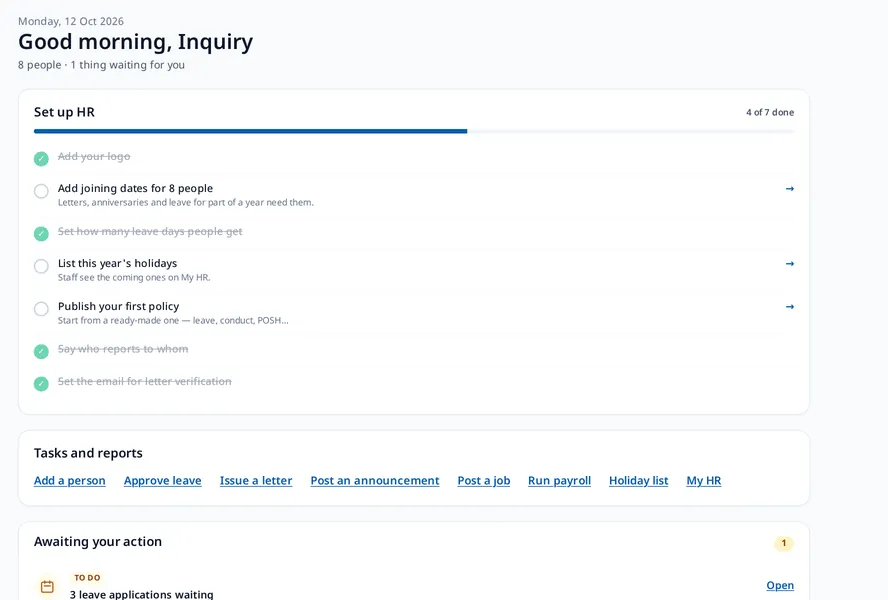
Task: Click the calendar icon beside leave applications waiting
Action: tap(48, 586)
